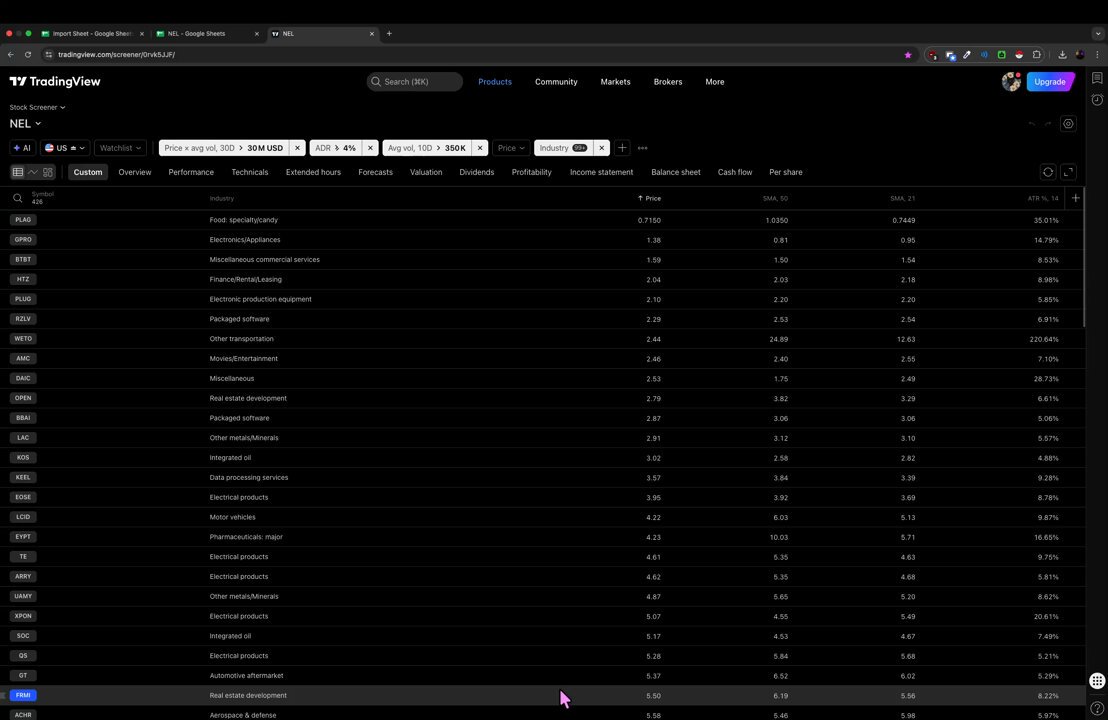Open screener settings hexagon icon

(1068, 124)
